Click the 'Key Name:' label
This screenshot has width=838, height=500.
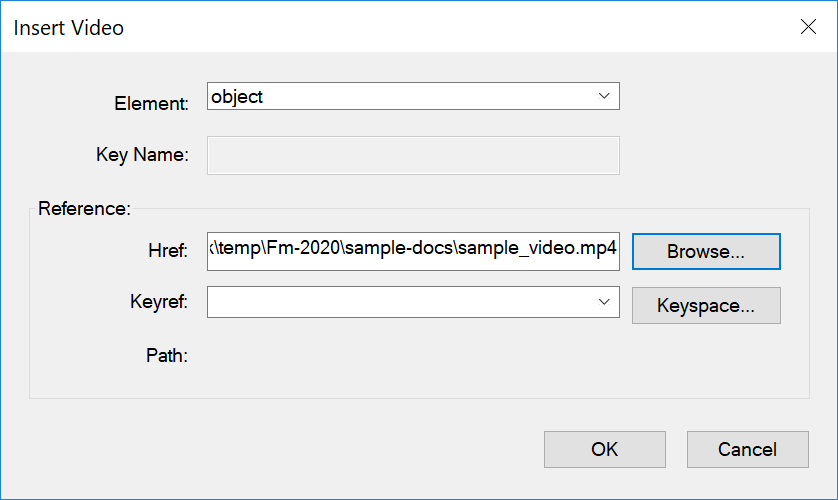coord(141,155)
